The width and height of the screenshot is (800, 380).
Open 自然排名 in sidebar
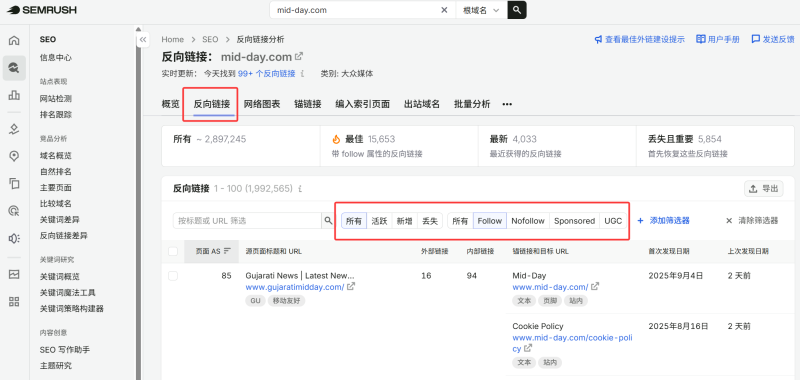tap(56, 171)
